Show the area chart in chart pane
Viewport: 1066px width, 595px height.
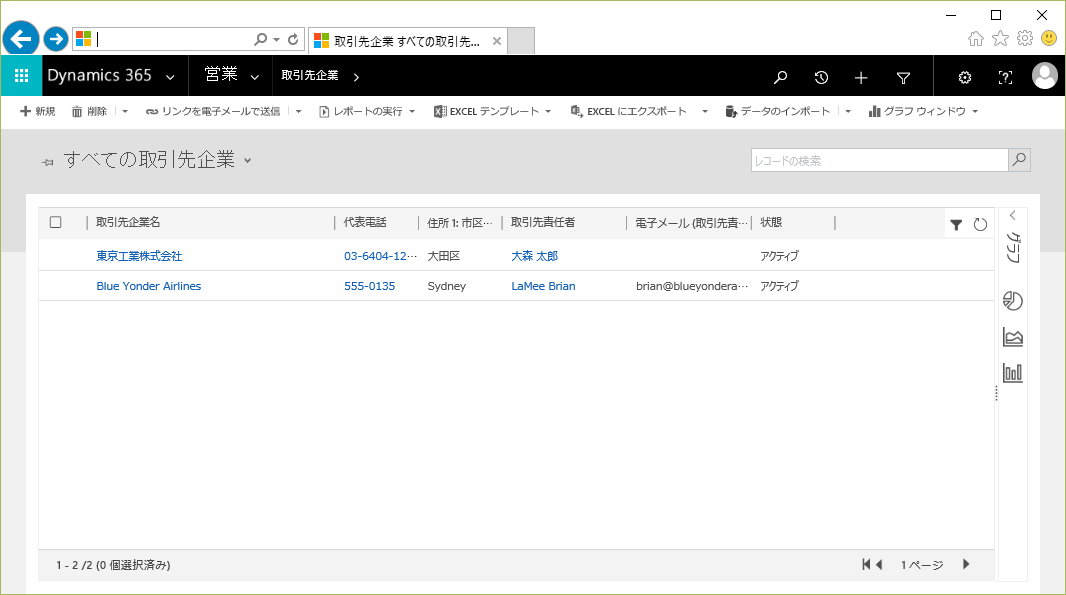coord(1012,337)
